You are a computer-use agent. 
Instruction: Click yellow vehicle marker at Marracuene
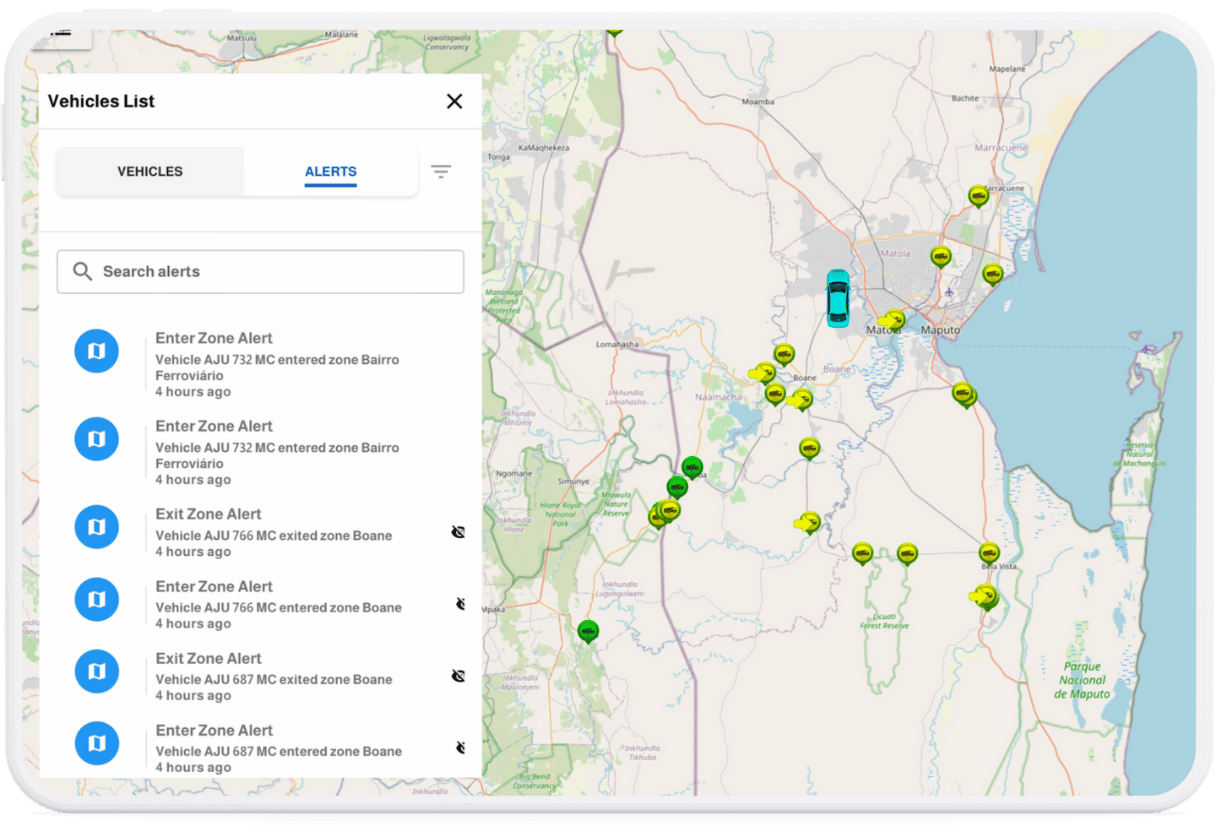coord(979,195)
